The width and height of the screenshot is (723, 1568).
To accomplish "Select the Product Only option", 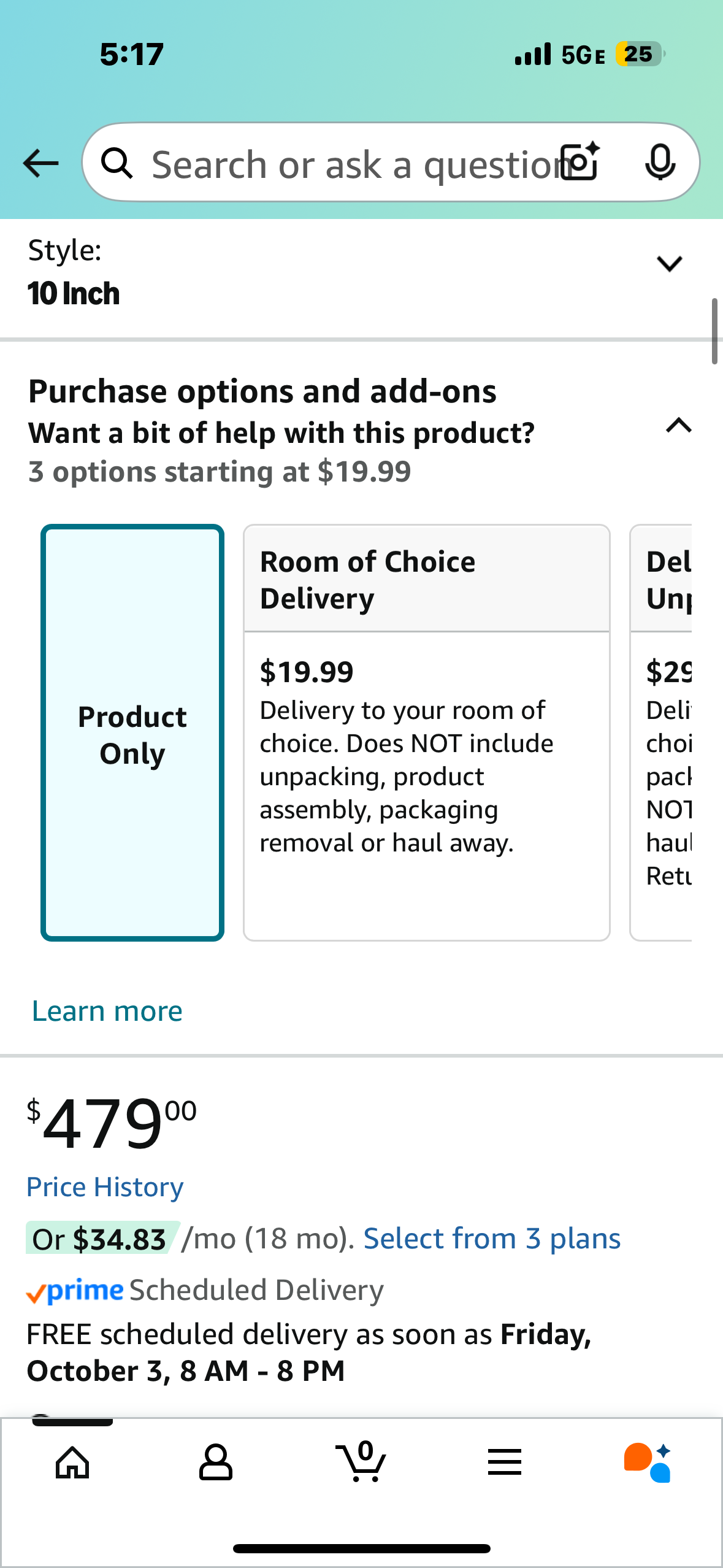I will [132, 733].
